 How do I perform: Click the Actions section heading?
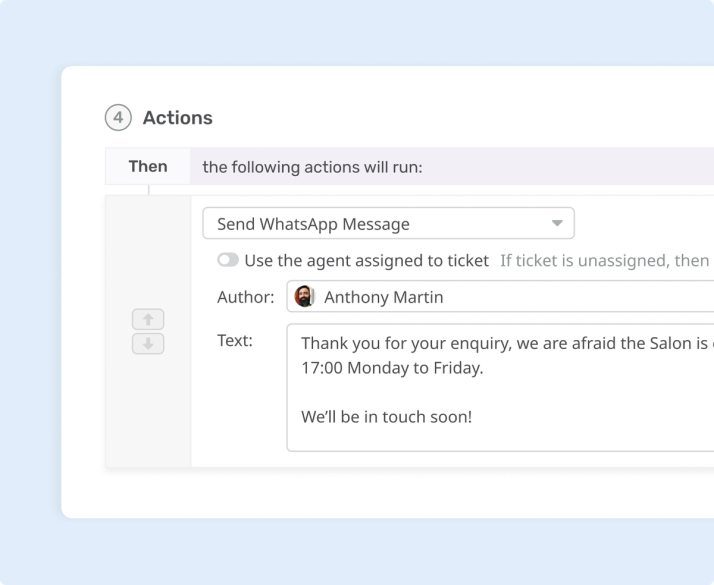(x=178, y=117)
